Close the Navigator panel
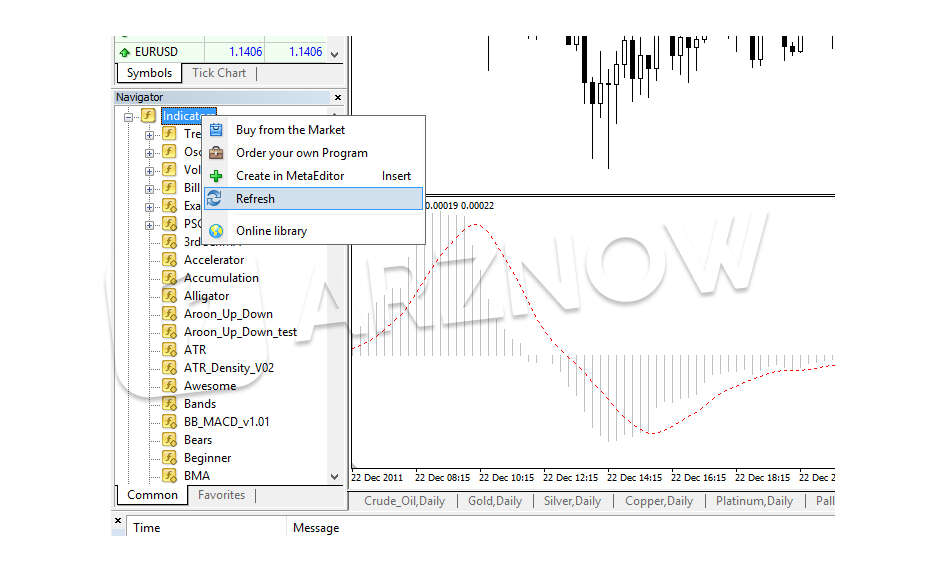The width and height of the screenshot is (944, 572). (338, 97)
